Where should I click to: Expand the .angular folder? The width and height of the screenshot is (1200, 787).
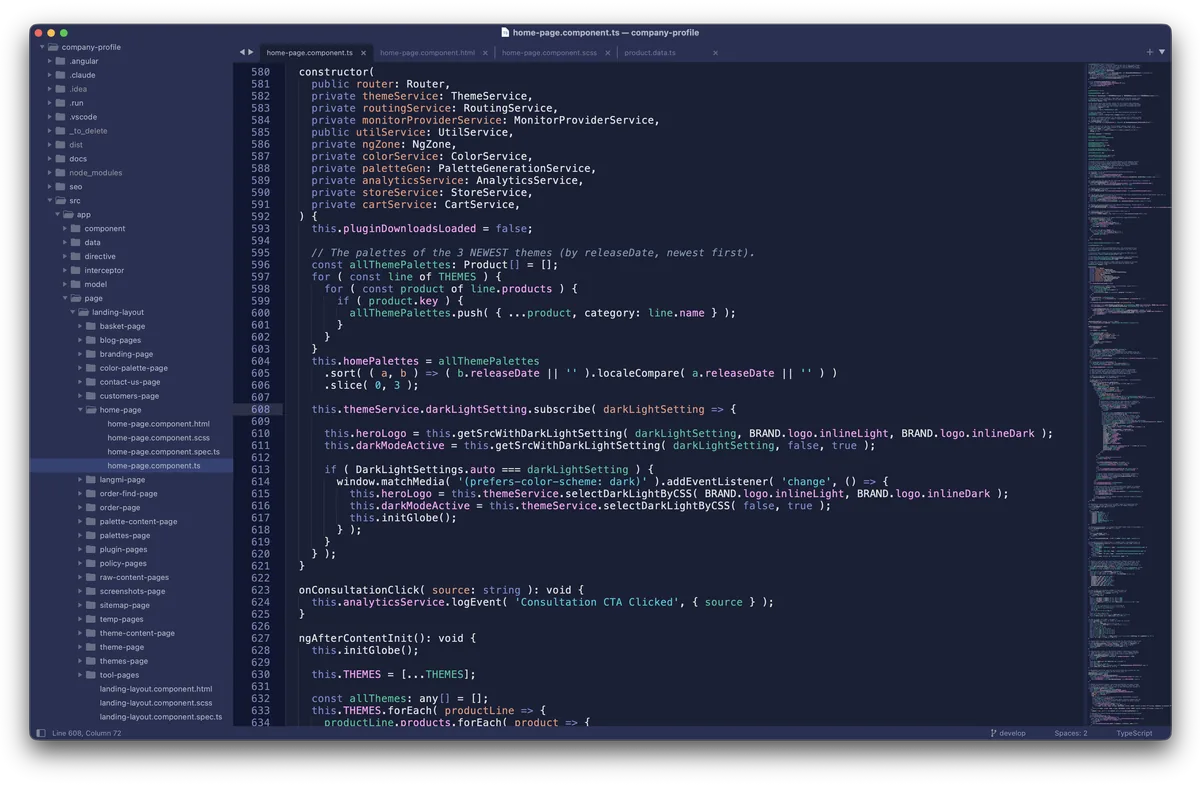(50, 61)
